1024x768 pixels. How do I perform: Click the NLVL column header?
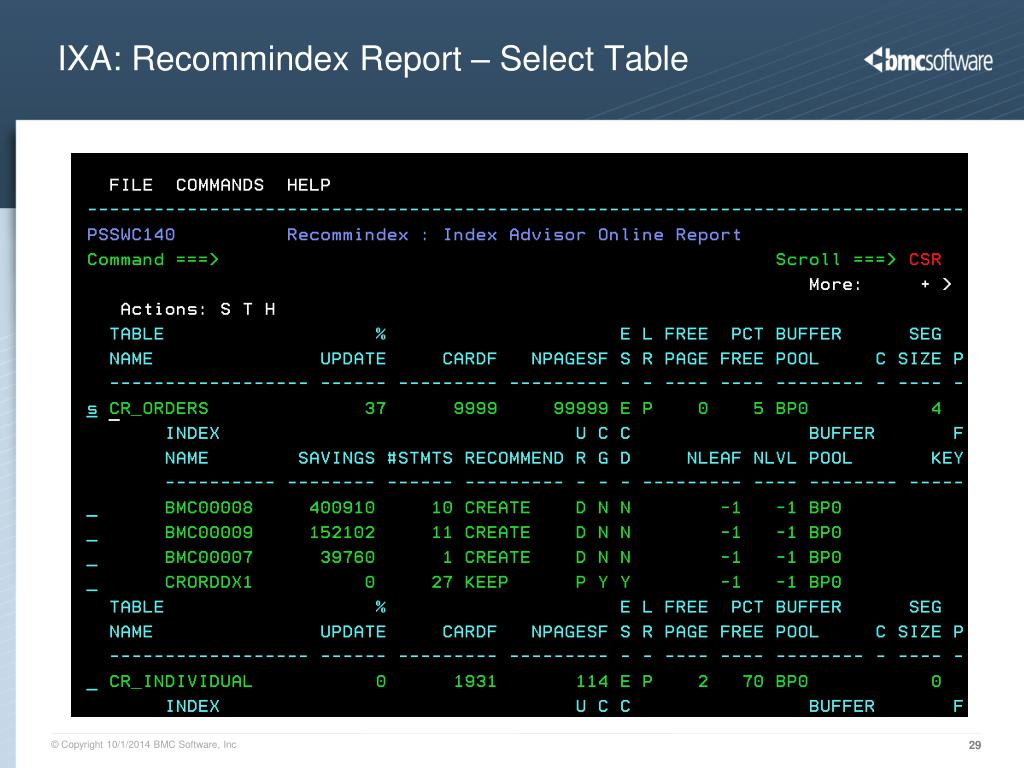coord(775,458)
